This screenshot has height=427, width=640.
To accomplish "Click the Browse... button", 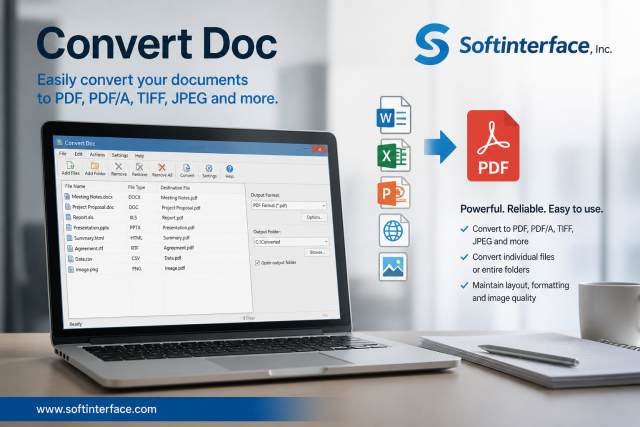I will pos(316,252).
